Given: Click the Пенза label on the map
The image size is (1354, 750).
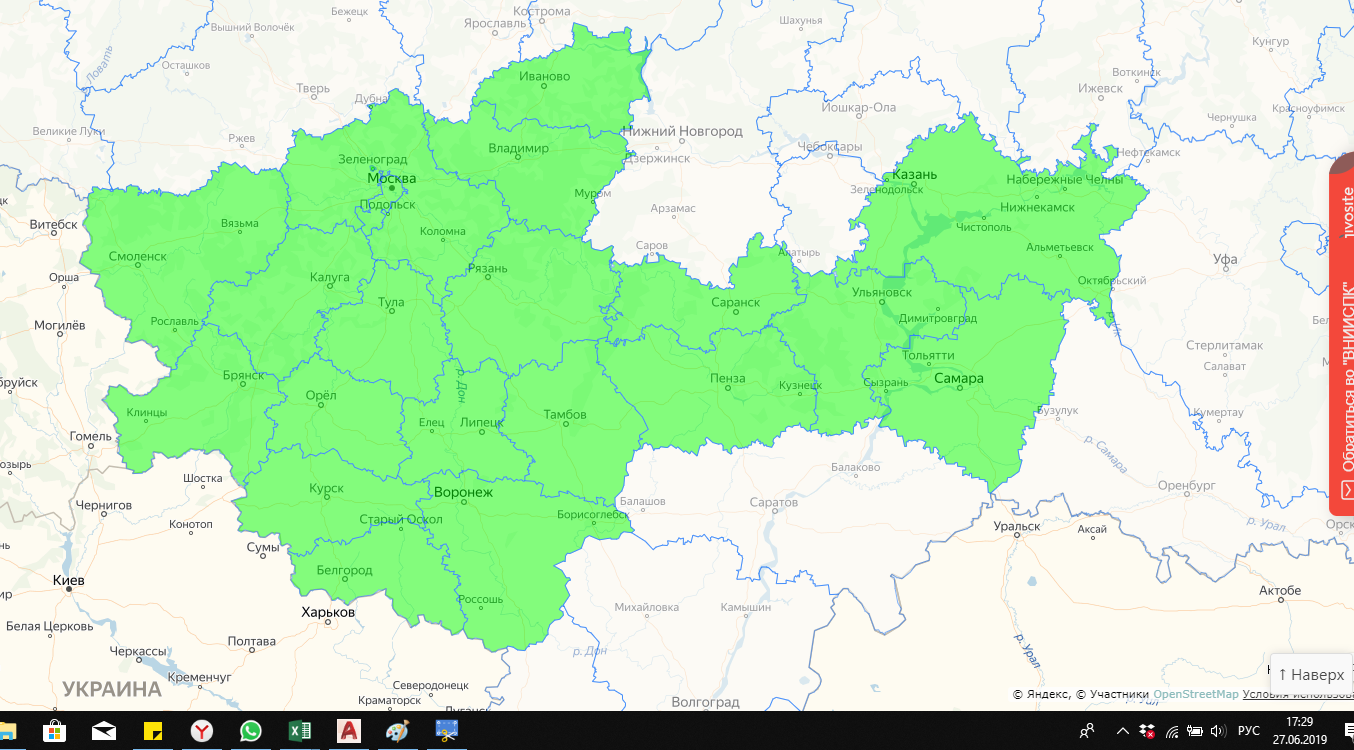Looking at the screenshot, I should (x=727, y=378).
